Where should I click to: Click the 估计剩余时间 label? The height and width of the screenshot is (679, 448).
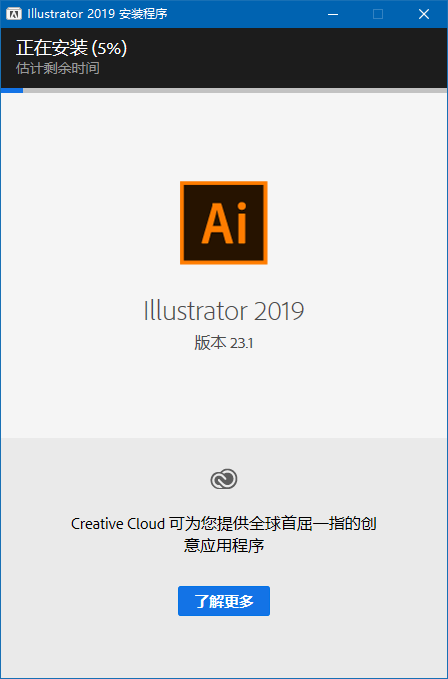pos(58,68)
